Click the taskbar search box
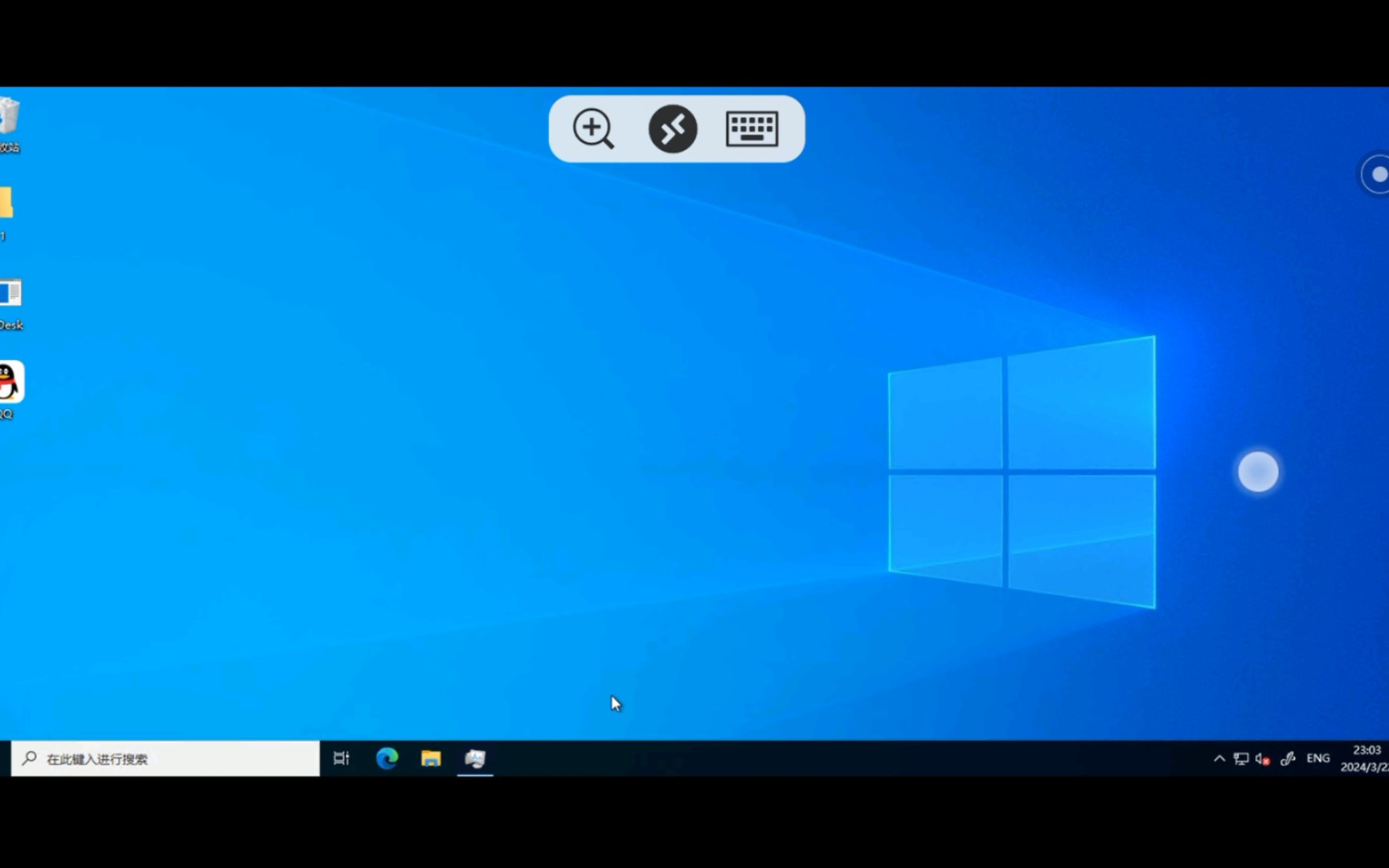Image resolution: width=1389 pixels, height=868 pixels. click(x=166, y=759)
